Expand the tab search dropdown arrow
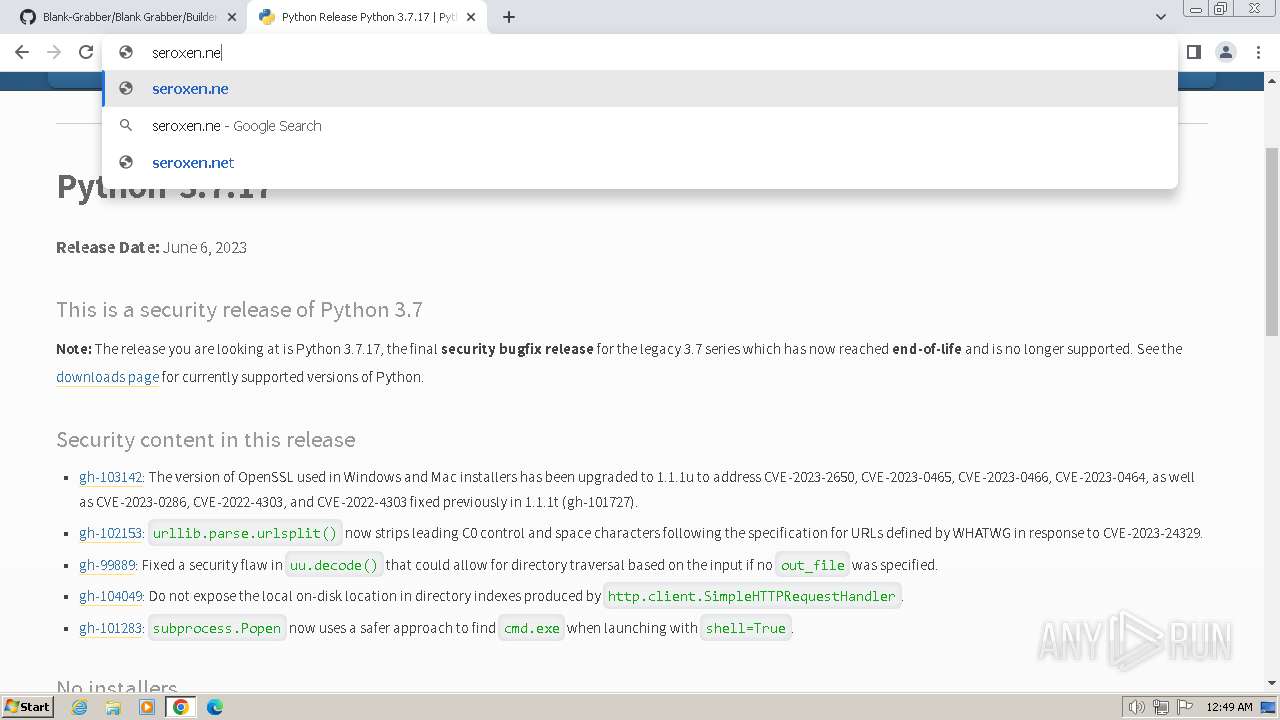1280x720 pixels. tap(1160, 17)
